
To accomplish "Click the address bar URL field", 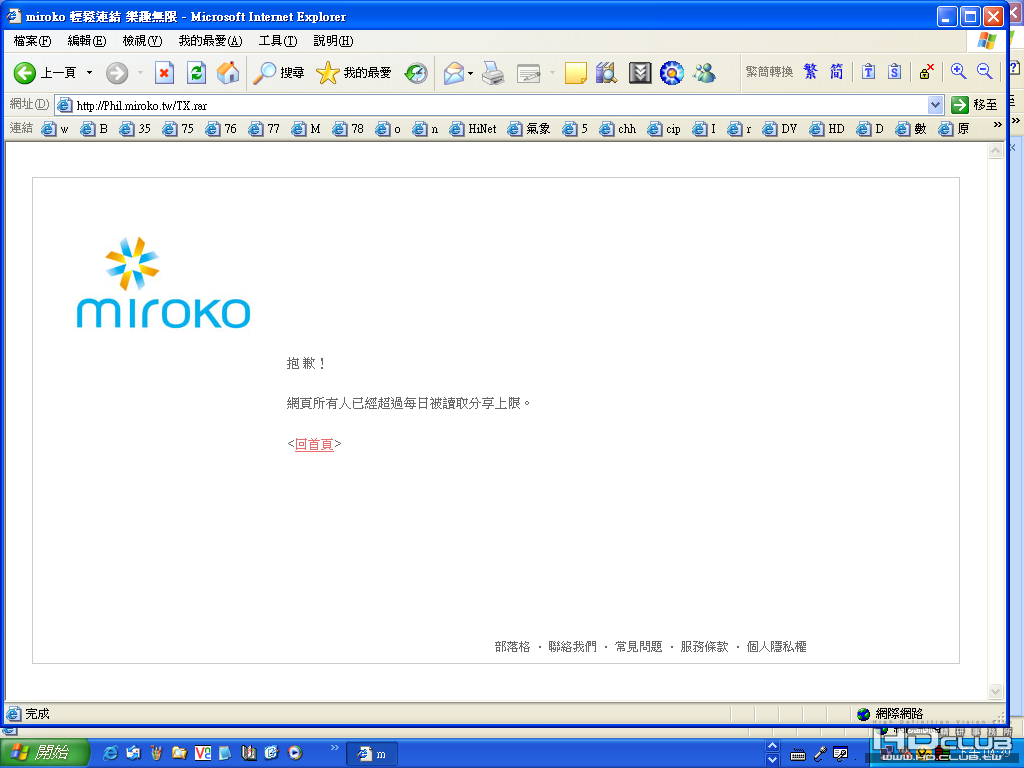I will point(490,105).
